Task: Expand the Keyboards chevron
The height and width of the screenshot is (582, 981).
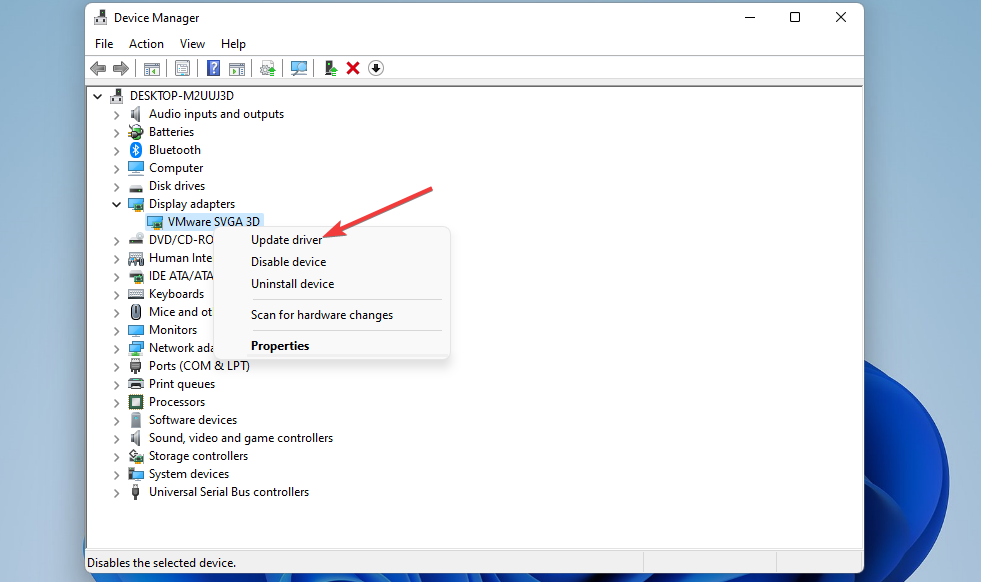Action: point(116,295)
